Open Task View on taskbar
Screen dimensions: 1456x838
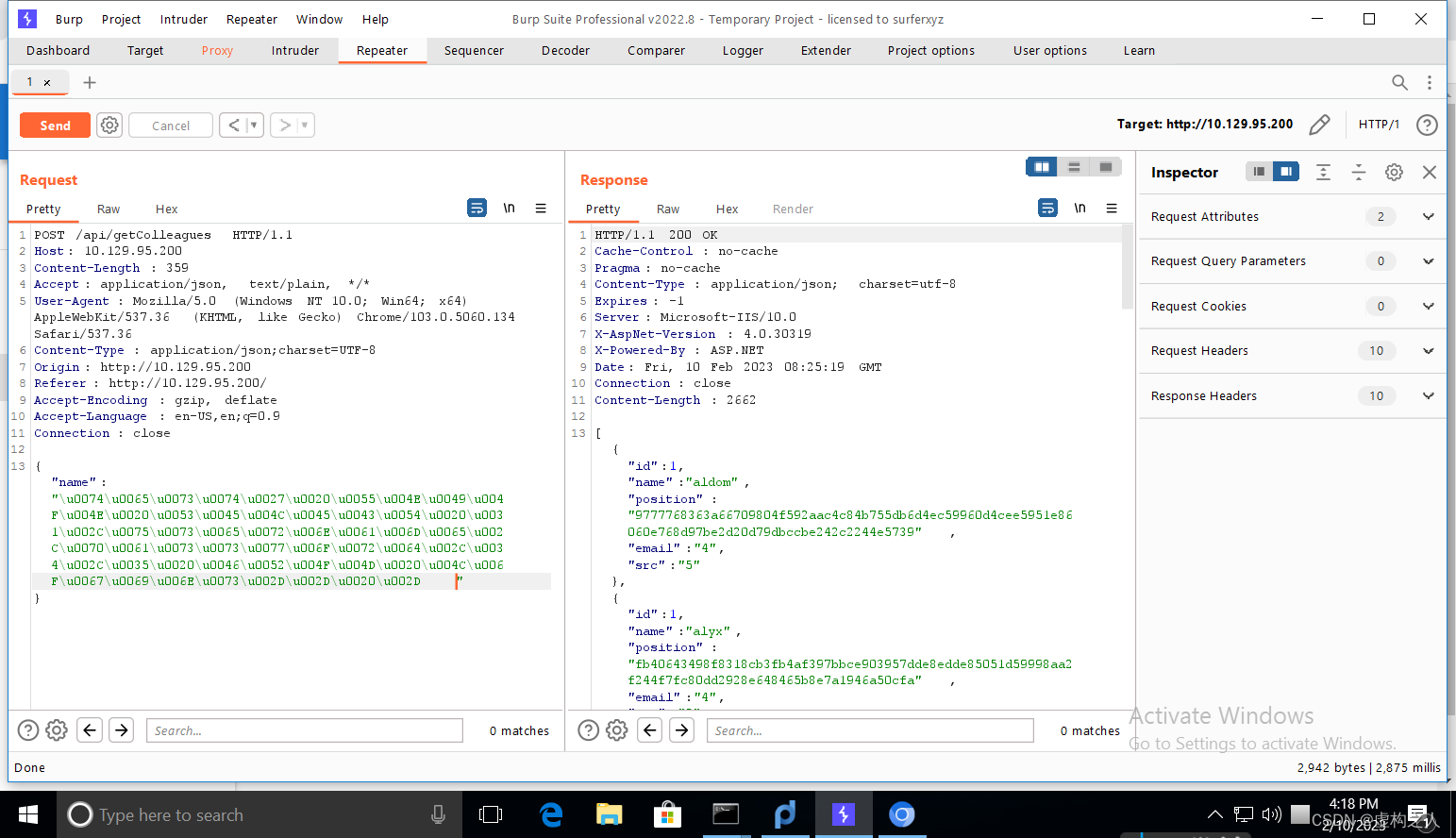(x=491, y=814)
